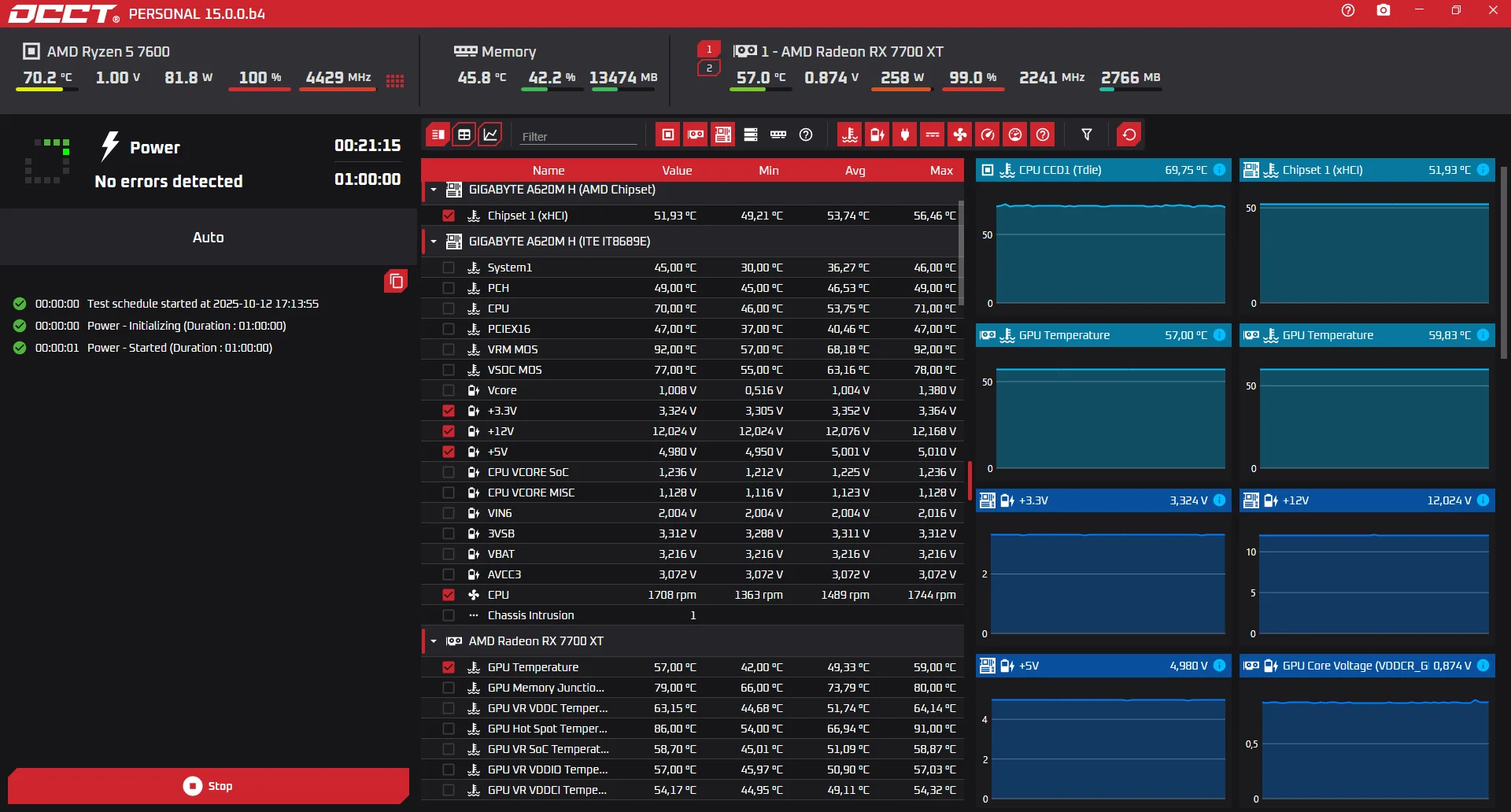Sort the sensor table by Name column
The image size is (1511, 812).
(x=549, y=171)
